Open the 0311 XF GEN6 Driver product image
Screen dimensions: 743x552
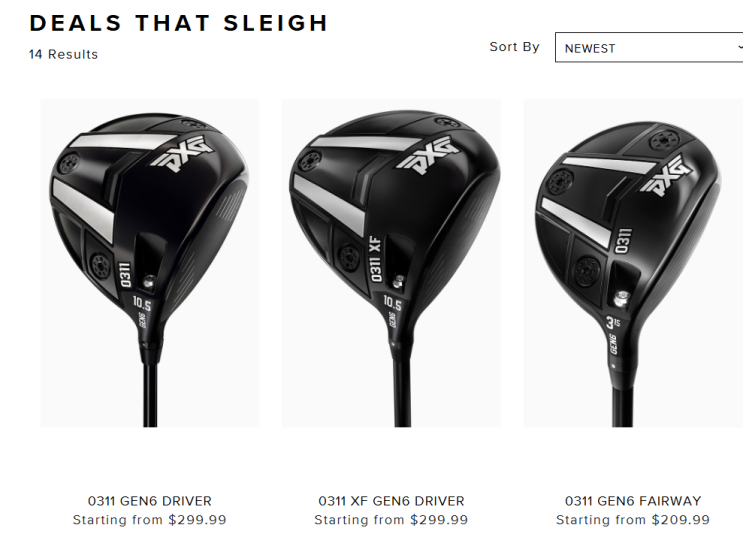[391, 263]
